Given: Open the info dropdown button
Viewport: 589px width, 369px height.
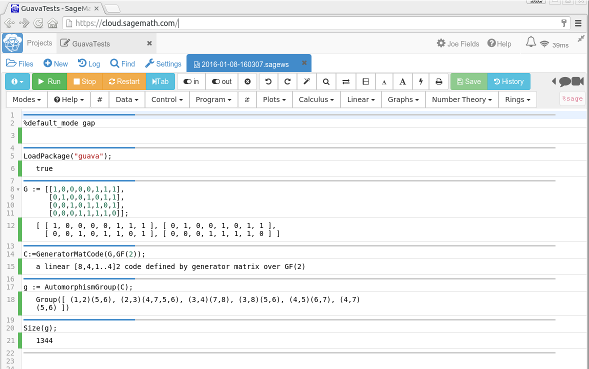Looking at the screenshot, I should [x=17, y=82].
